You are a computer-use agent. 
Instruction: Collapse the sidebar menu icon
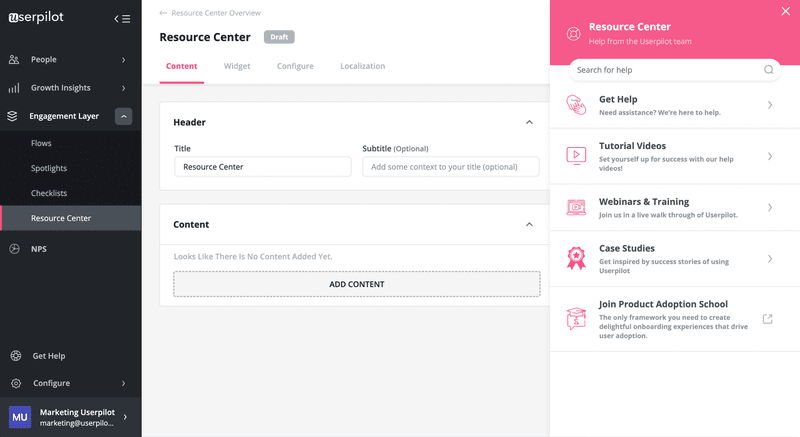(122, 19)
